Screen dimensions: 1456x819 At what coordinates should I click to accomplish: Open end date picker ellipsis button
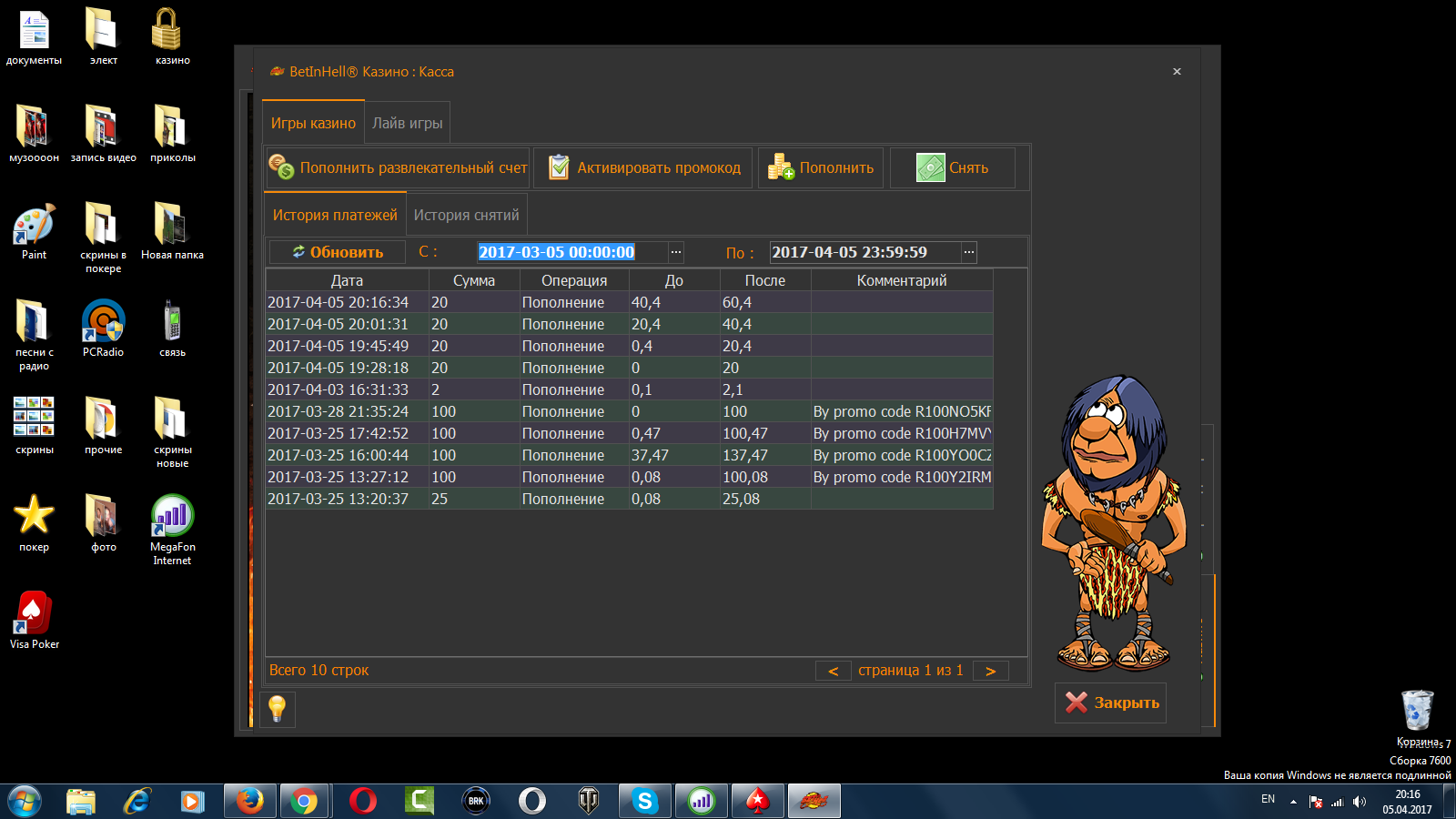pyautogui.click(x=969, y=252)
